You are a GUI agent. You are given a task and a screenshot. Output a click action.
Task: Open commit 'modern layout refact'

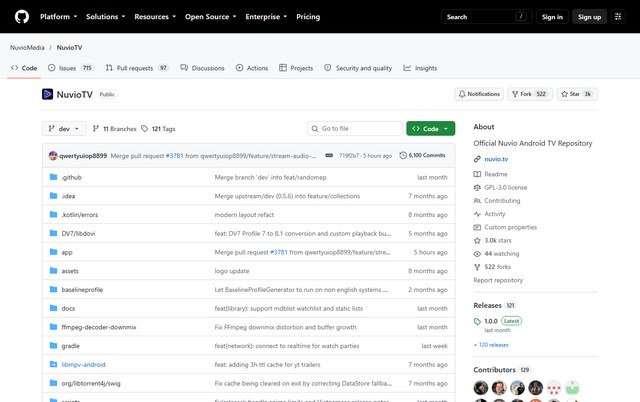pos(244,215)
